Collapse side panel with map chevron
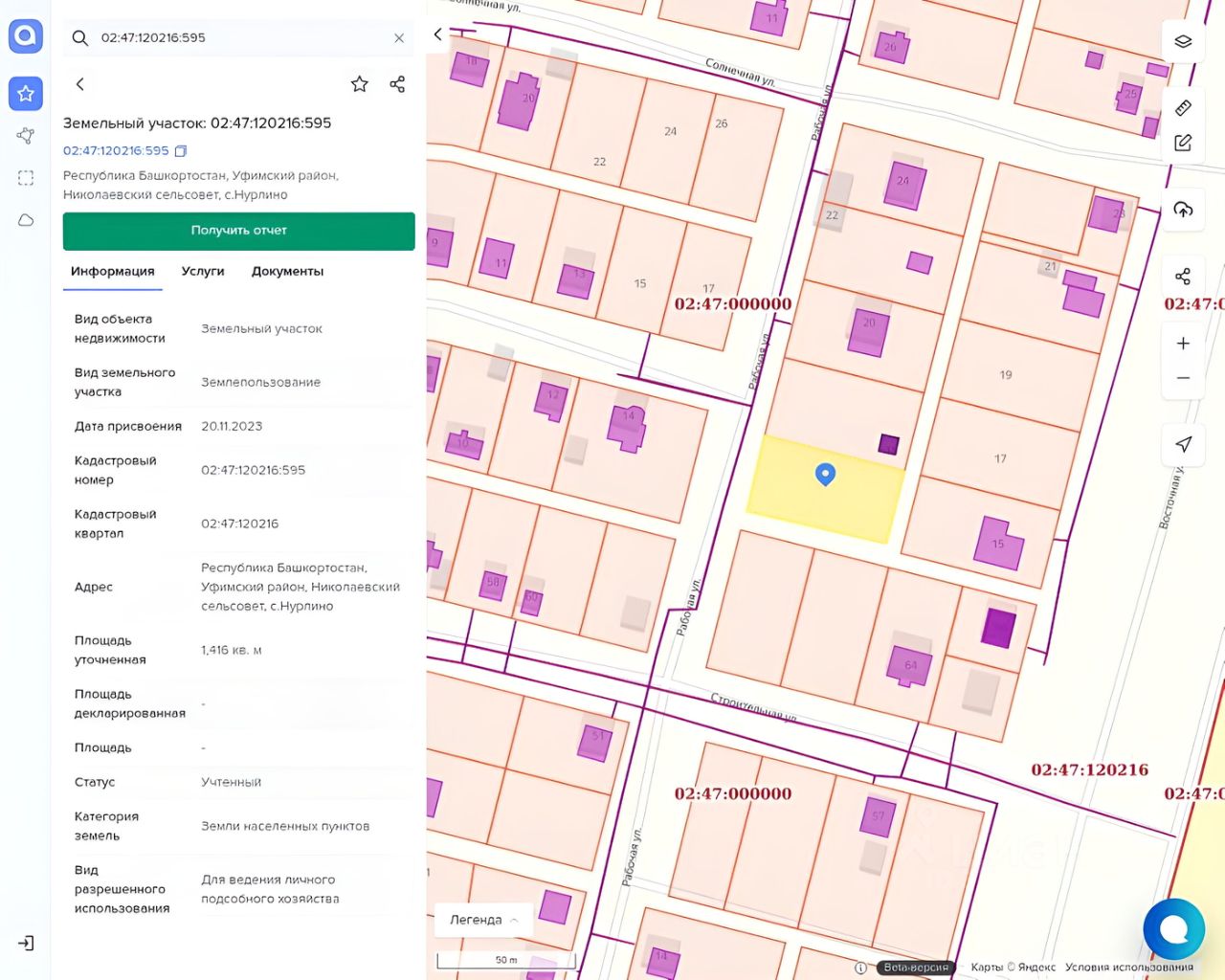This screenshot has width=1225, height=980. (x=438, y=34)
